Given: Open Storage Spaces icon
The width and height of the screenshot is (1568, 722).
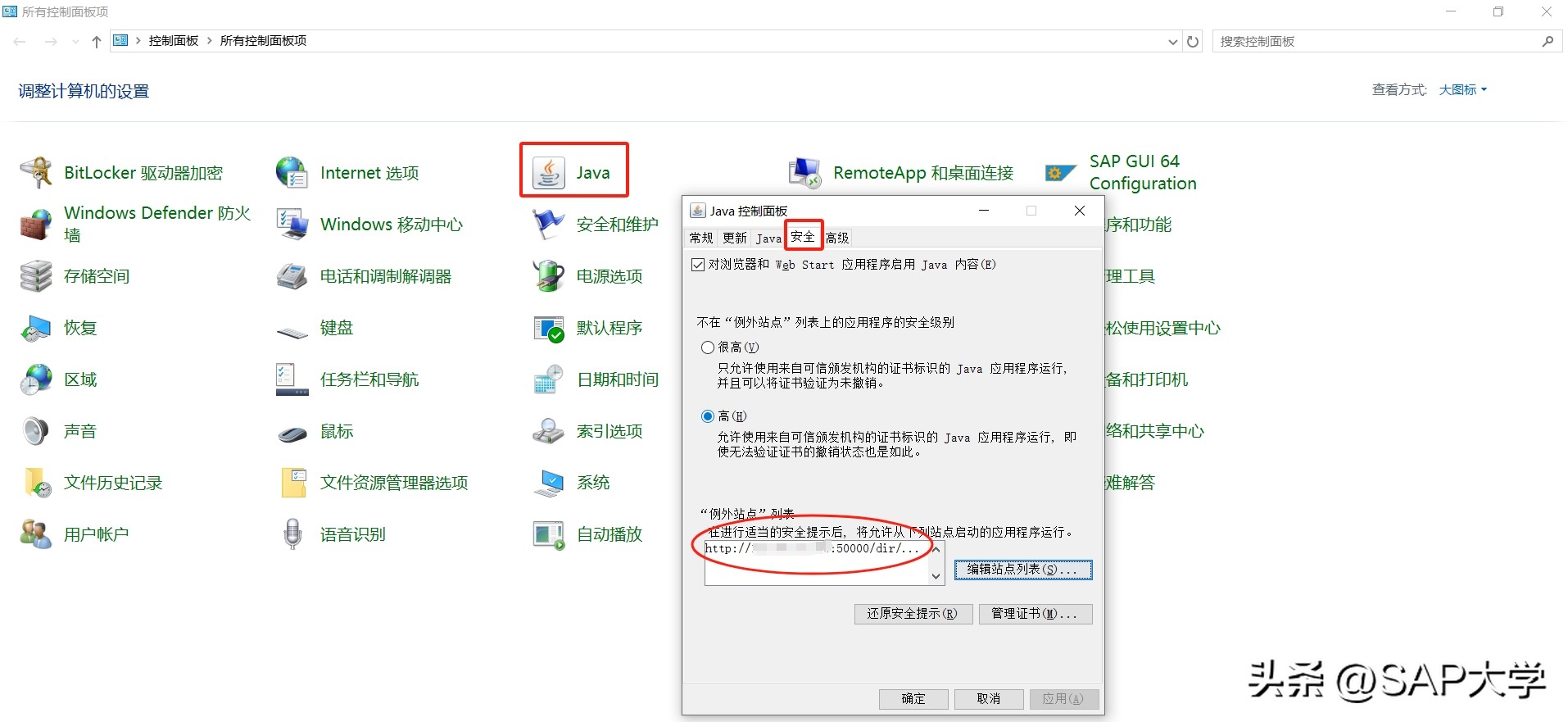Looking at the screenshot, I should (36, 276).
